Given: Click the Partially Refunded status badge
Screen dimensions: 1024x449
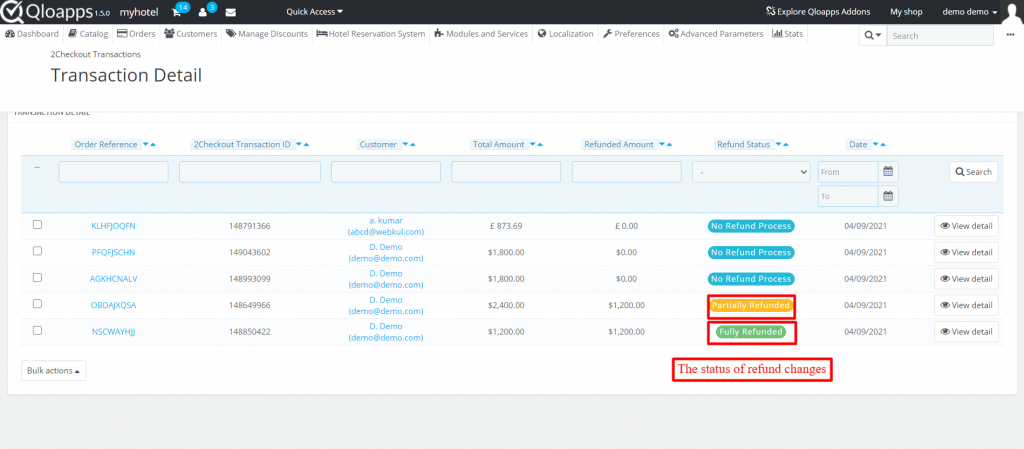Looking at the screenshot, I should click(751, 305).
